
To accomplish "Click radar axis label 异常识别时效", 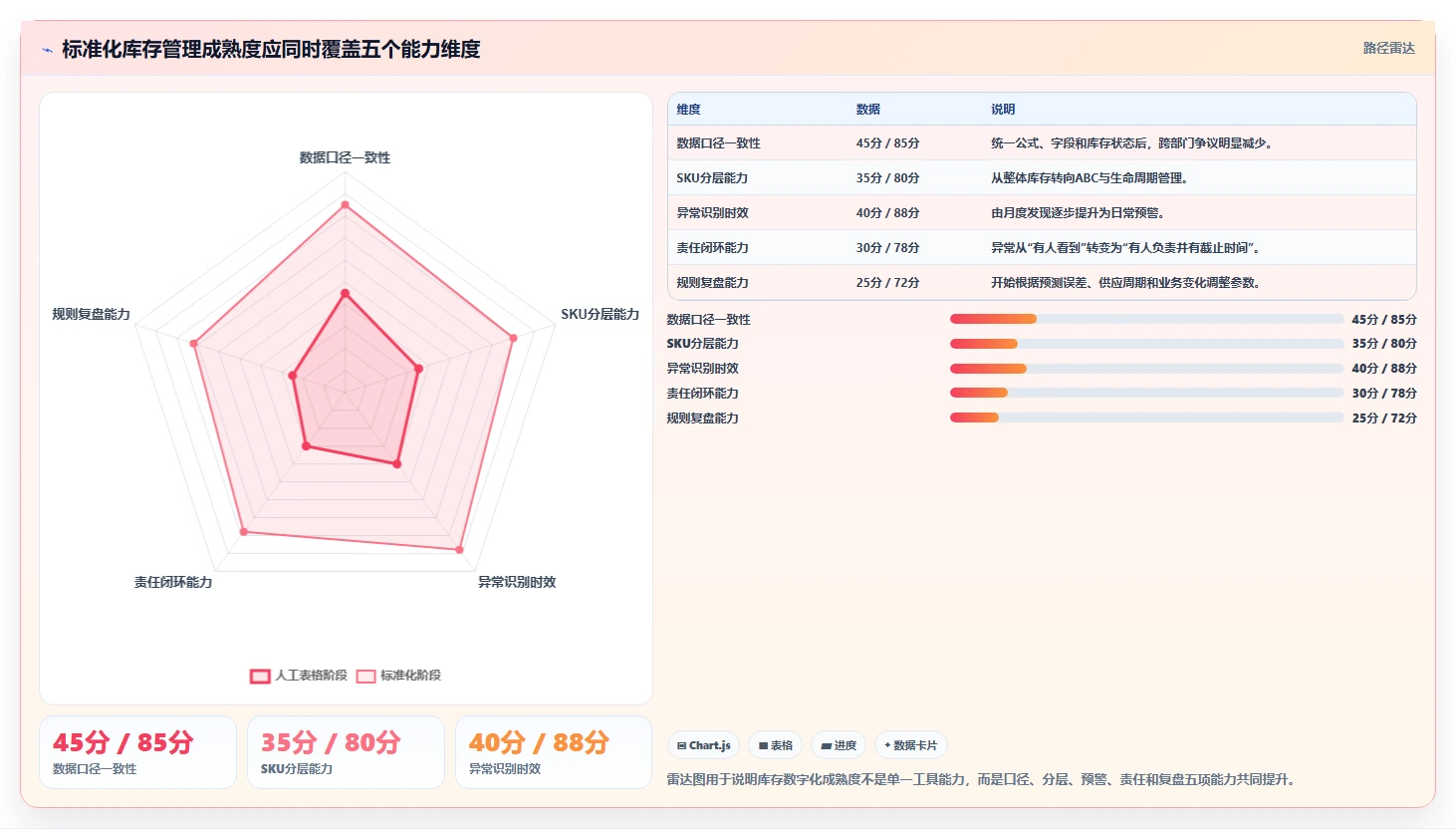I will [517, 582].
